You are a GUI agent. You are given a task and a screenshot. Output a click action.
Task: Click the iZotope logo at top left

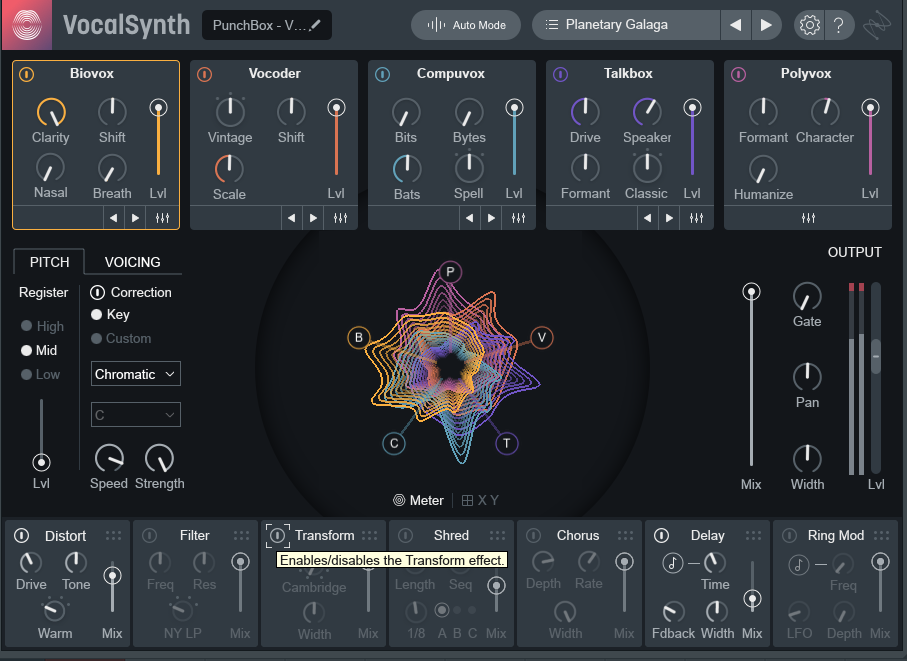coord(27,25)
